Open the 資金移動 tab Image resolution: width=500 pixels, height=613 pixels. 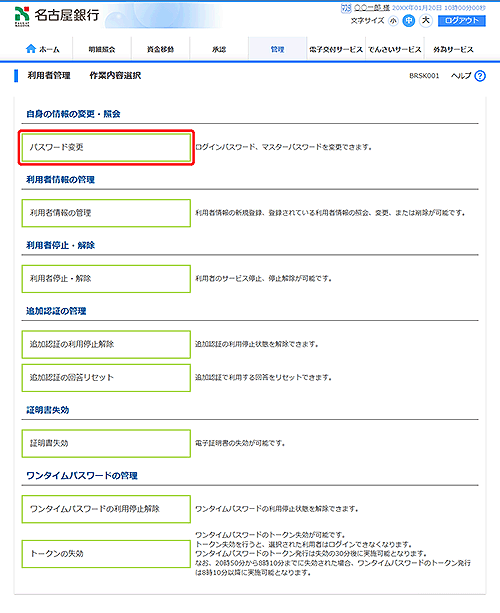(160, 49)
